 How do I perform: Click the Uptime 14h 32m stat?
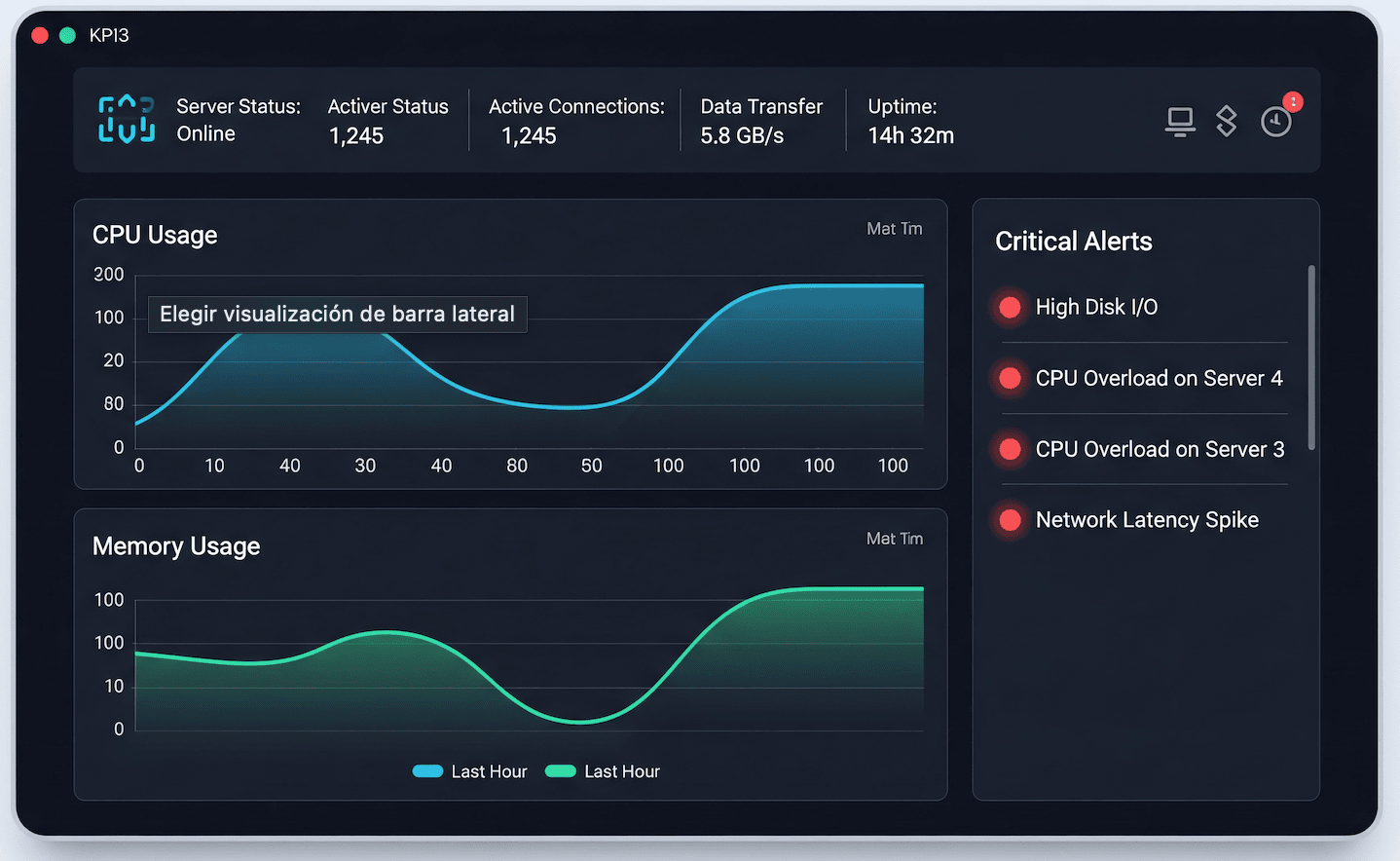pos(910,121)
